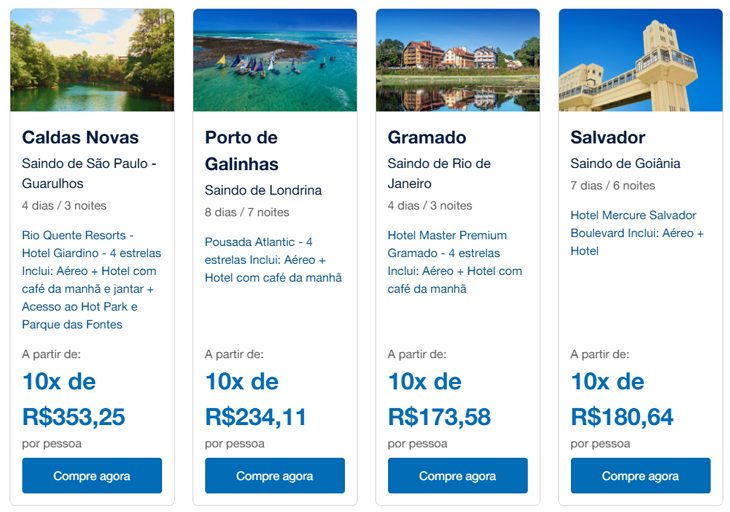The image size is (730, 512).
Task: Open the Porto de Galinhas beach photo
Action: (x=275, y=60)
